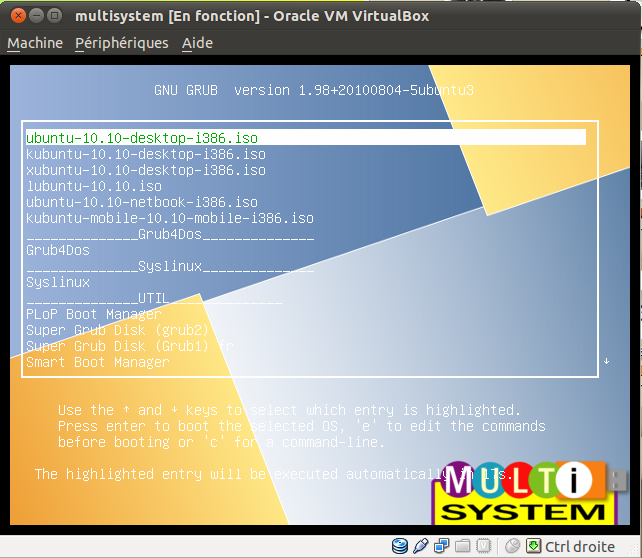The height and width of the screenshot is (558, 642).
Task: Open the Machine menu
Action: 35,43
